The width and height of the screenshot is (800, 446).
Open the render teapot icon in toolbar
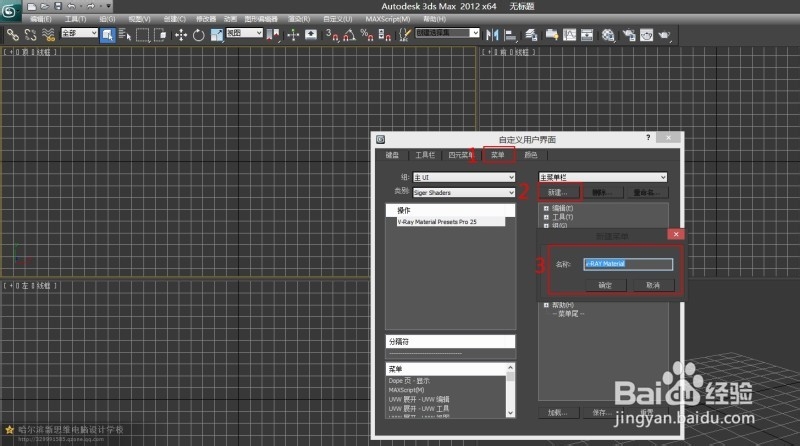662,34
